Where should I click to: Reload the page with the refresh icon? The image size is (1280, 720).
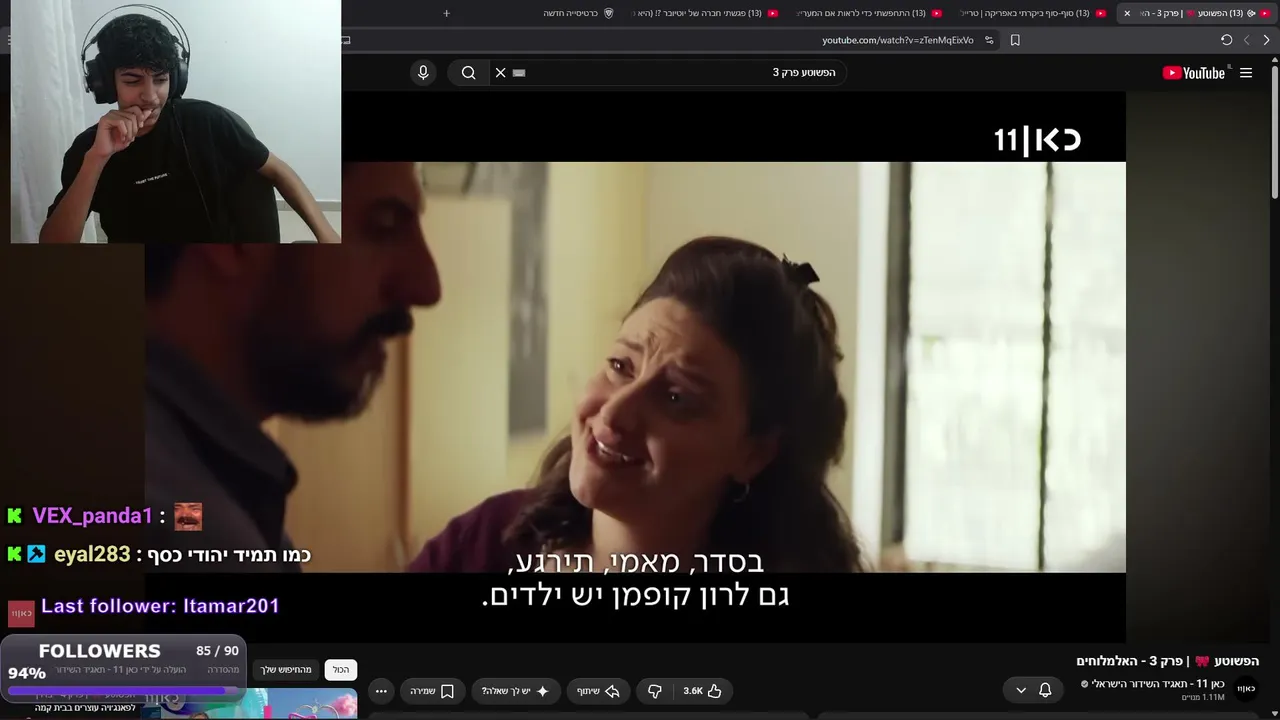[x=1226, y=40]
